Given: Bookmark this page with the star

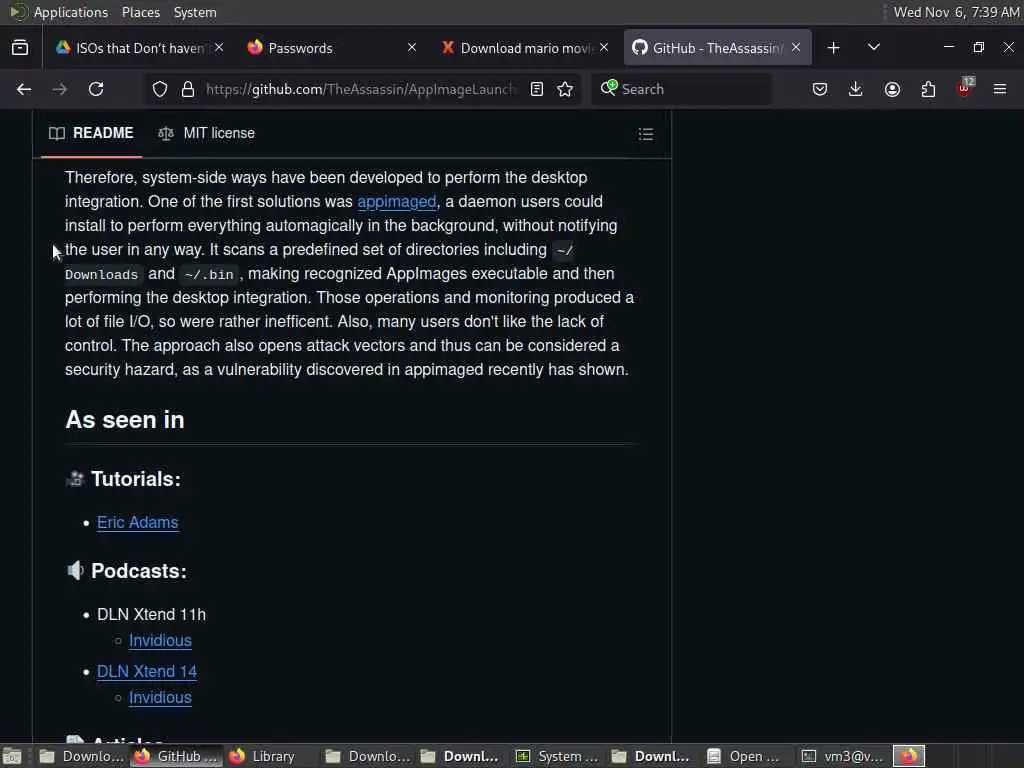Looking at the screenshot, I should tap(566, 89).
